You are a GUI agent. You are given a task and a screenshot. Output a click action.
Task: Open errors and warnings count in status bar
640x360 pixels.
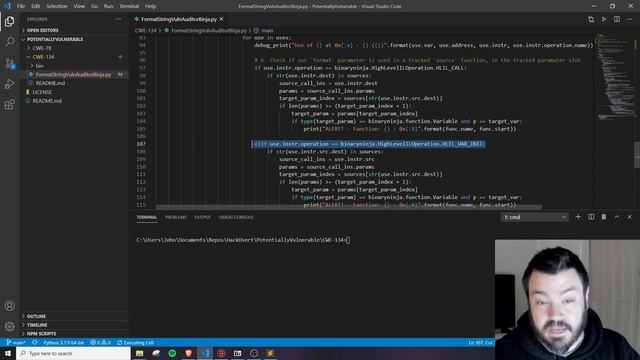[x=101, y=342]
